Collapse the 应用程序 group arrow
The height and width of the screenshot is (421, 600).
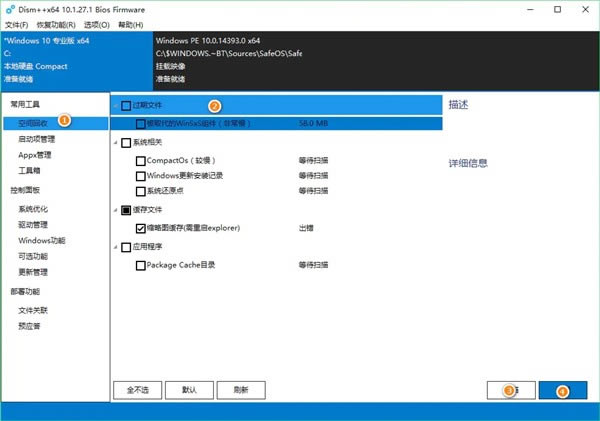116,247
